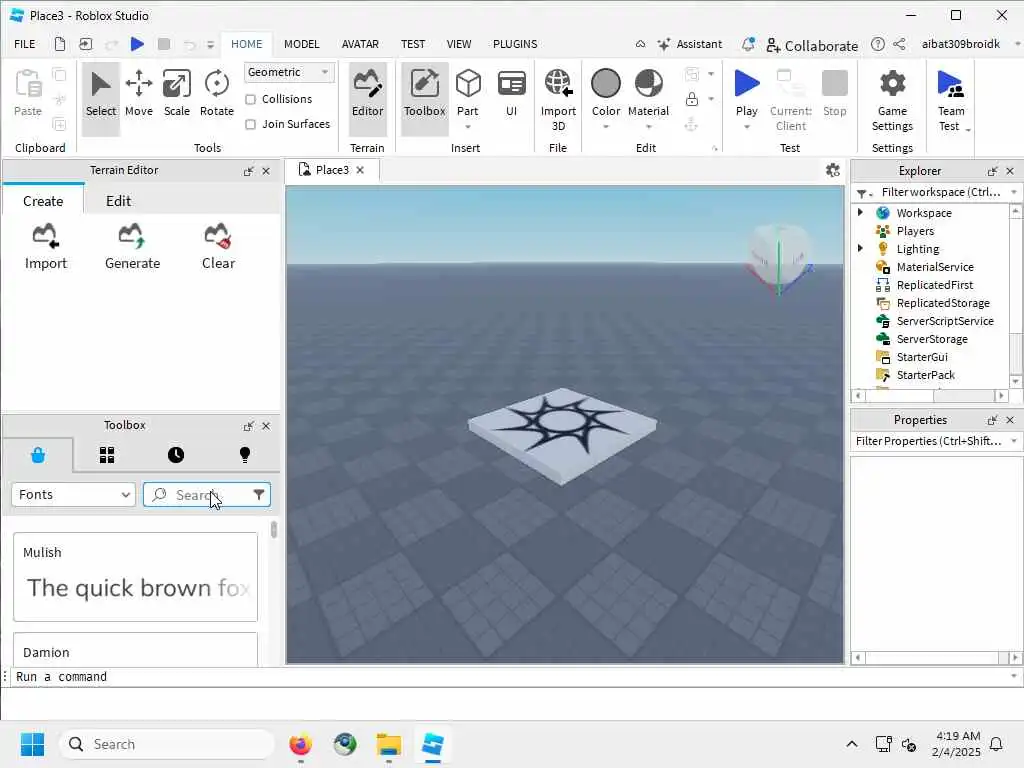The width and height of the screenshot is (1024, 768).
Task: Select ServerScriptService in Explorer
Action: click(944, 321)
